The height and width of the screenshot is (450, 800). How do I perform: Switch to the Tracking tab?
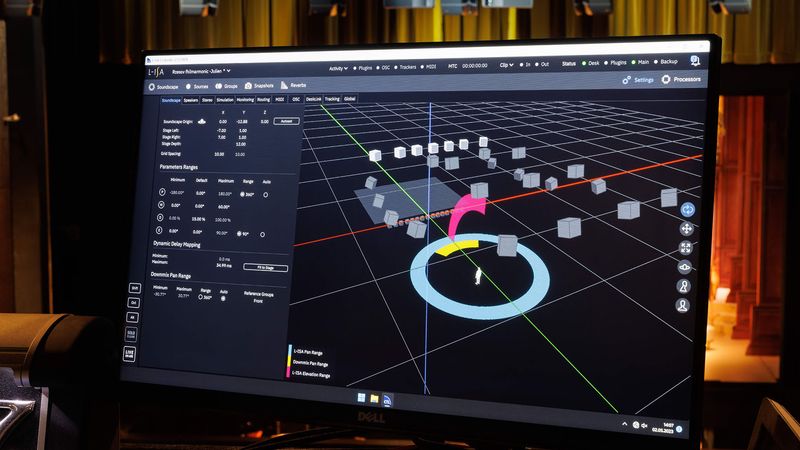[x=332, y=99]
